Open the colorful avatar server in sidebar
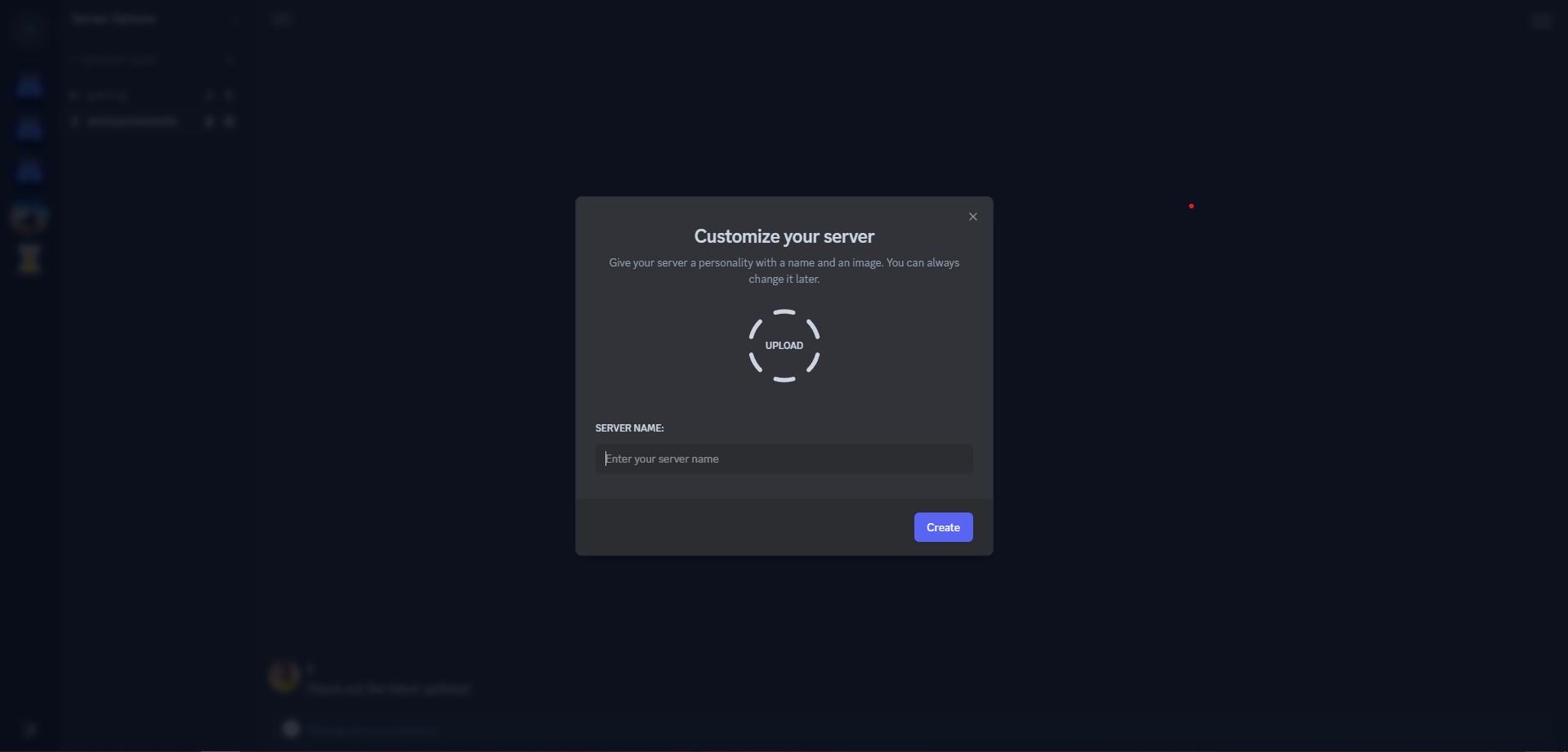 pos(29,217)
